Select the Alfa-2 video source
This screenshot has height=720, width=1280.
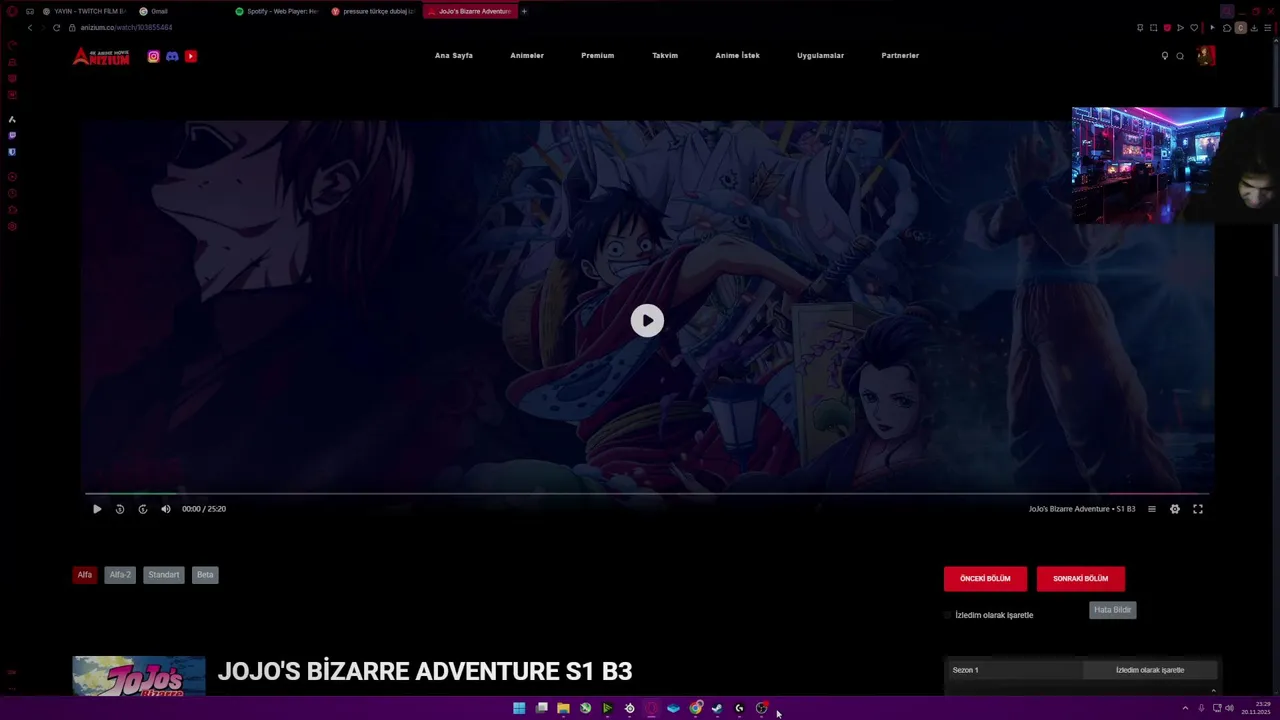click(120, 575)
